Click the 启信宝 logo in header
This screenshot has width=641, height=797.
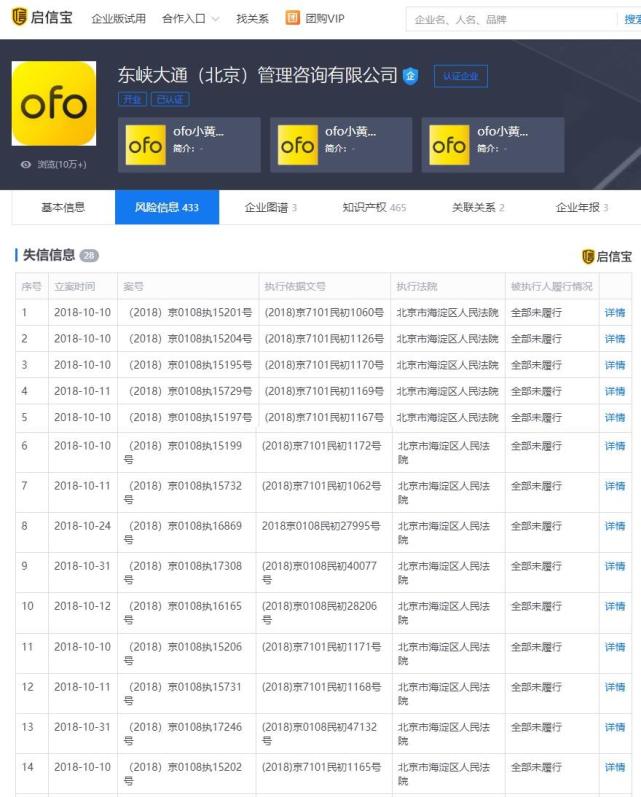click(x=42, y=17)
